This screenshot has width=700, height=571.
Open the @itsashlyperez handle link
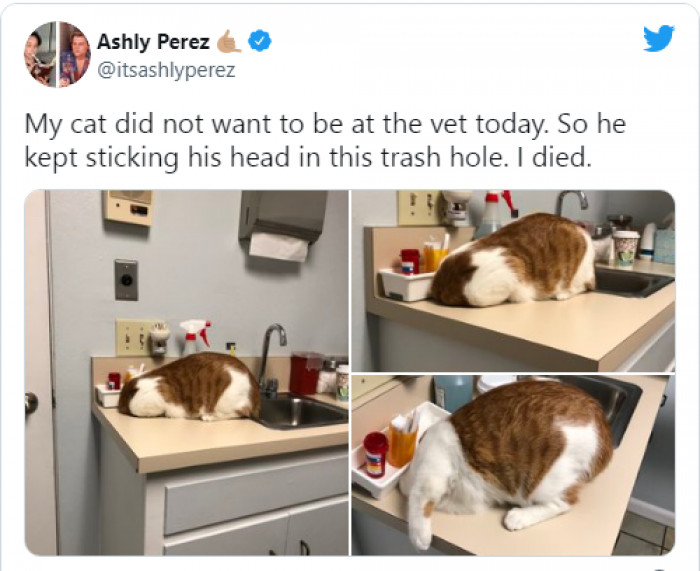pos(166,71)
